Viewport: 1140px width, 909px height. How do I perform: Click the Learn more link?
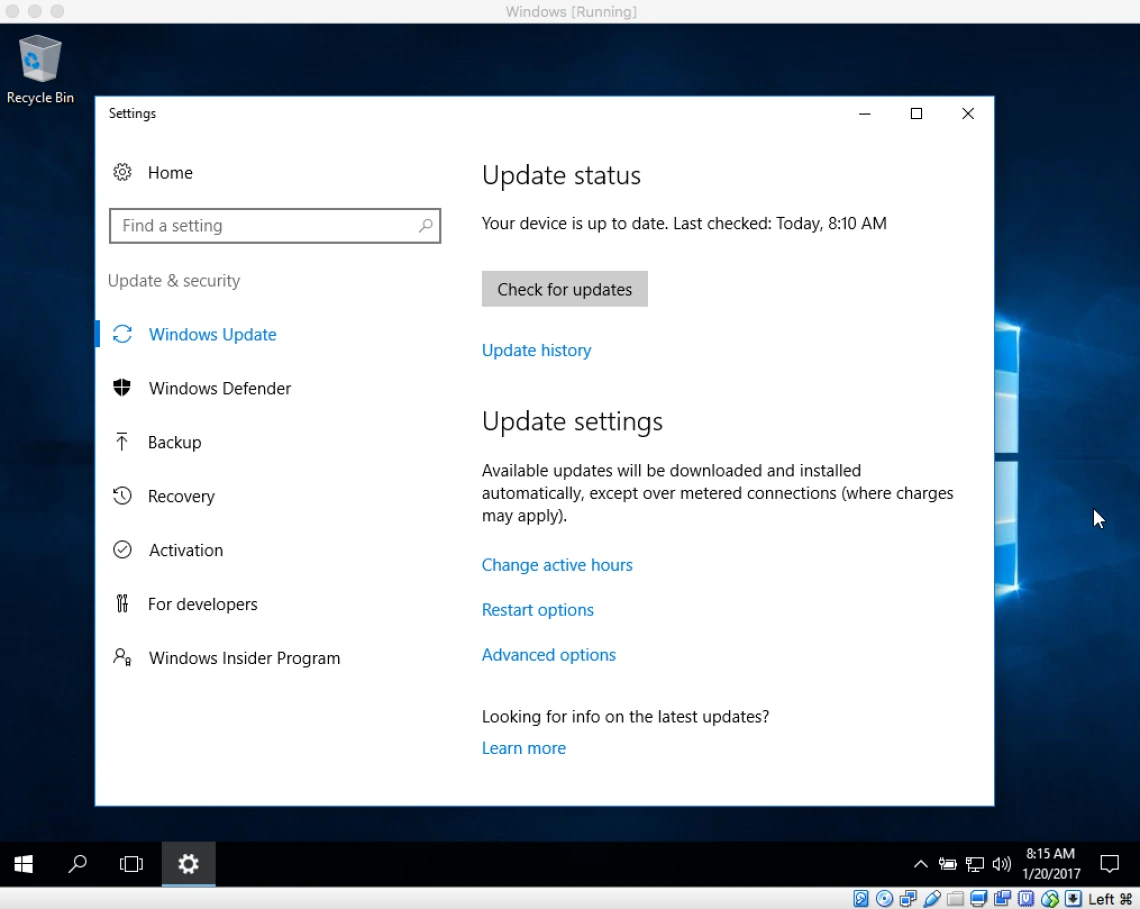[524, 748]
